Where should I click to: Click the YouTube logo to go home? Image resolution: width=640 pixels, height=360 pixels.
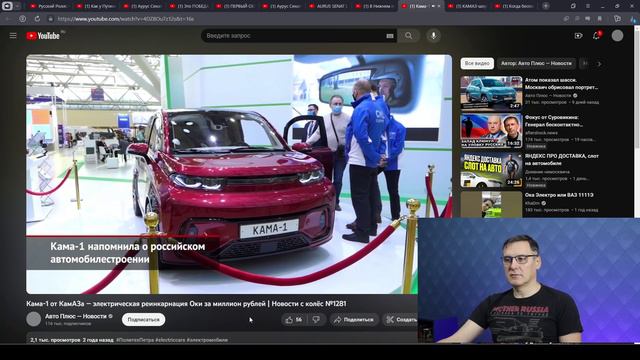click(x=43, y=36)
